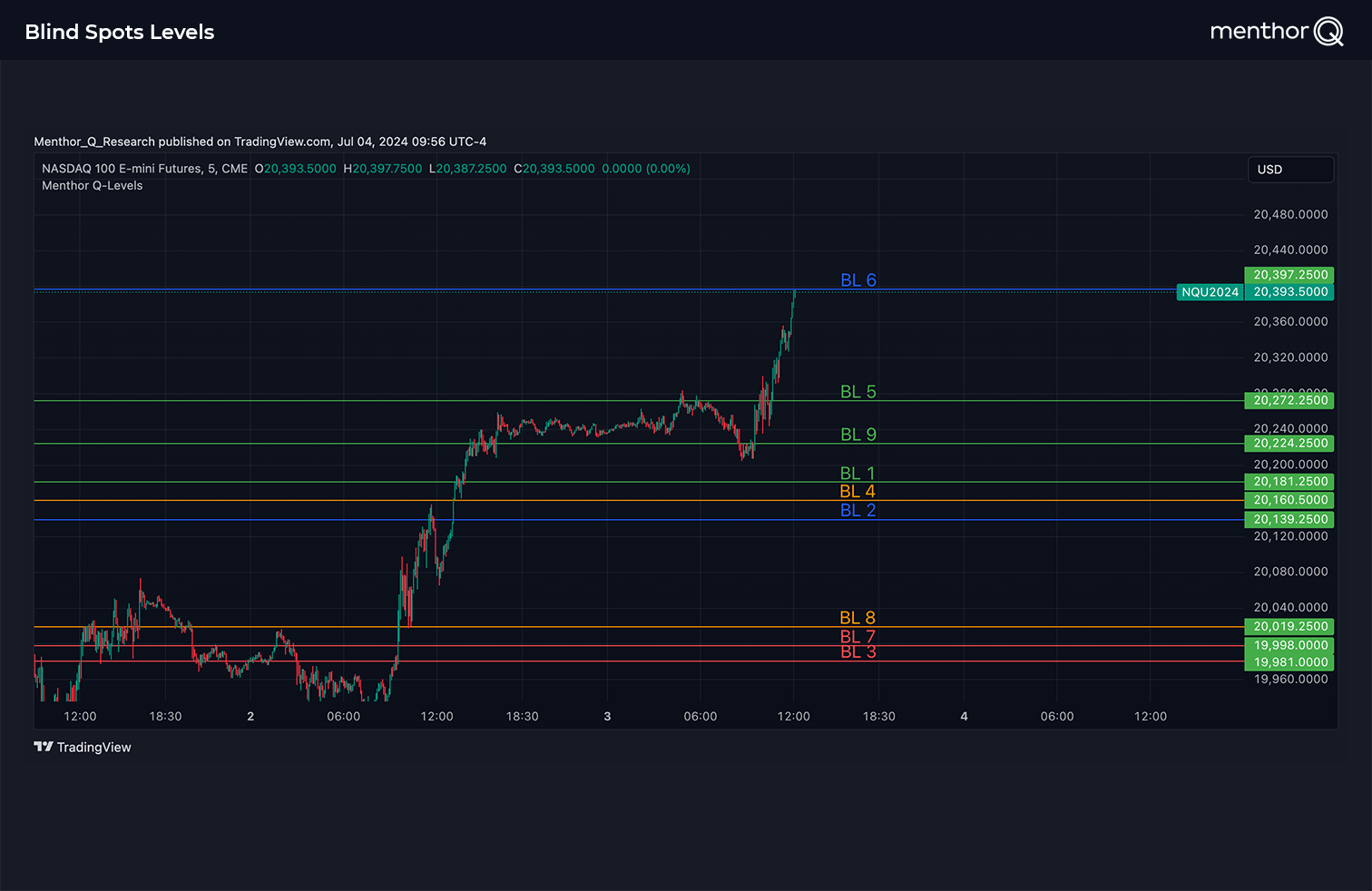This screenshot has height=891, width=1372.
Task: Click the 20,019.2500 price label
Action: 1289,627
